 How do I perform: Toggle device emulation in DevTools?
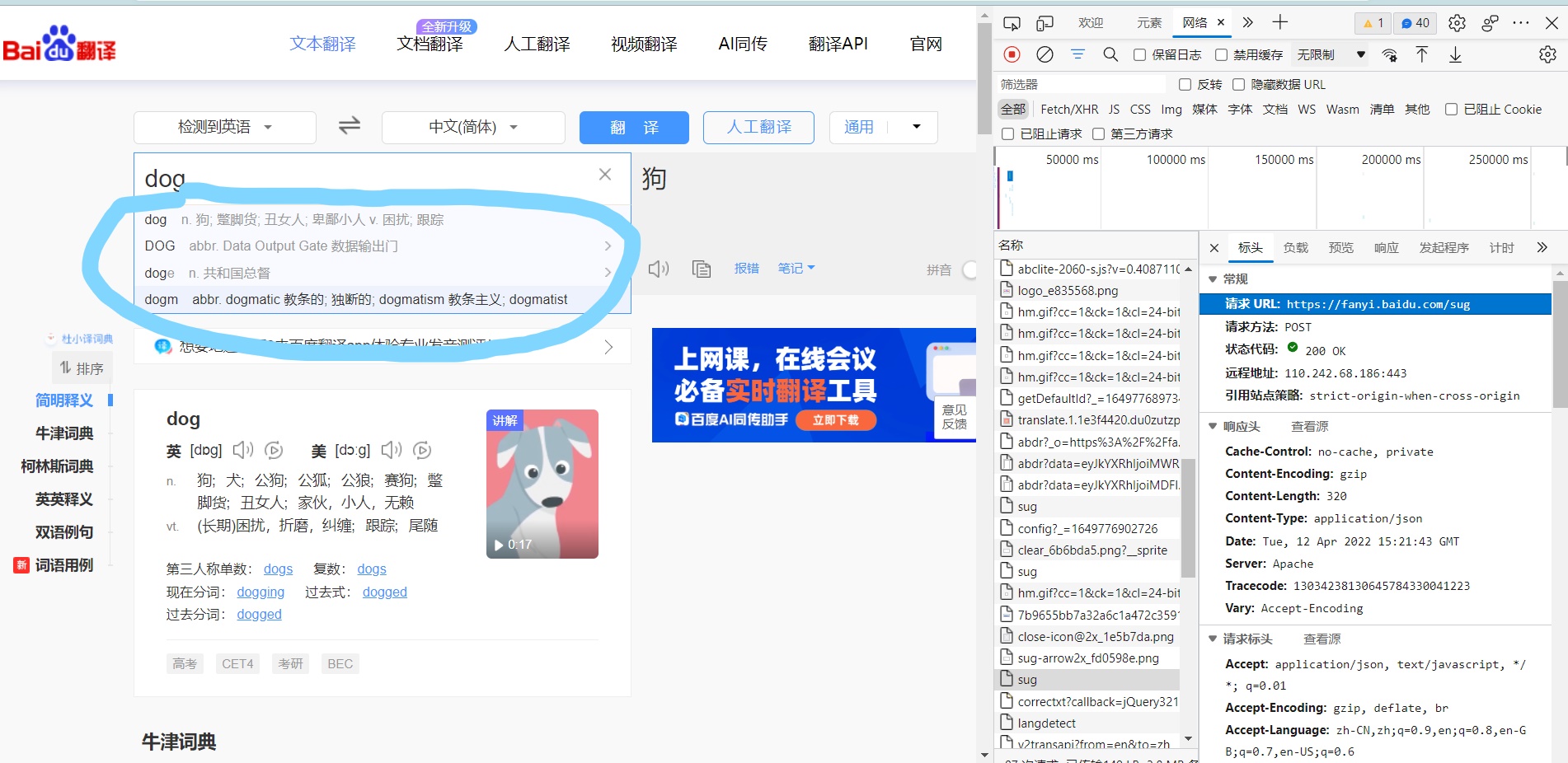[1045, 23]
